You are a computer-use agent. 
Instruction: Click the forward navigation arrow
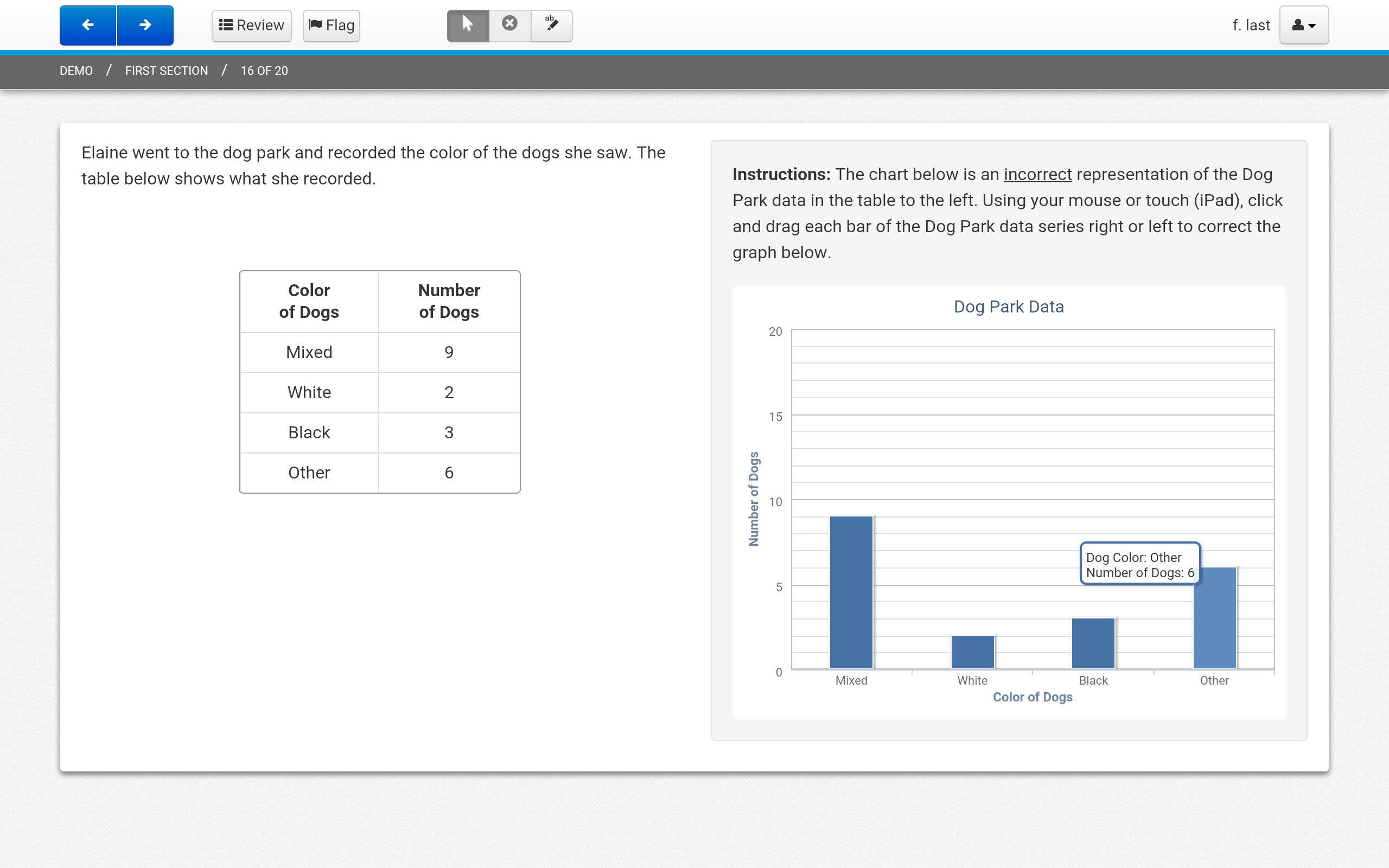click(145, 25)
